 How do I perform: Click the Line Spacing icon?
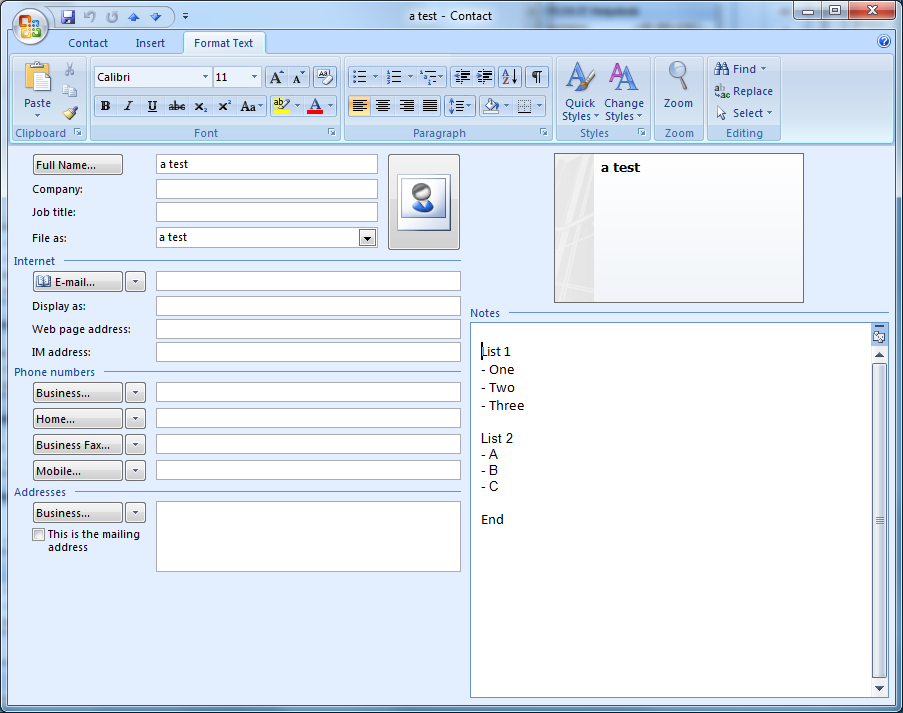point(460,106)
